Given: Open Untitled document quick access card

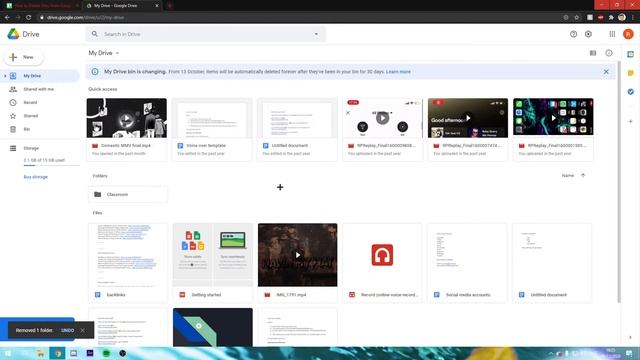Looking at the screenshot, I should (298, 129).
